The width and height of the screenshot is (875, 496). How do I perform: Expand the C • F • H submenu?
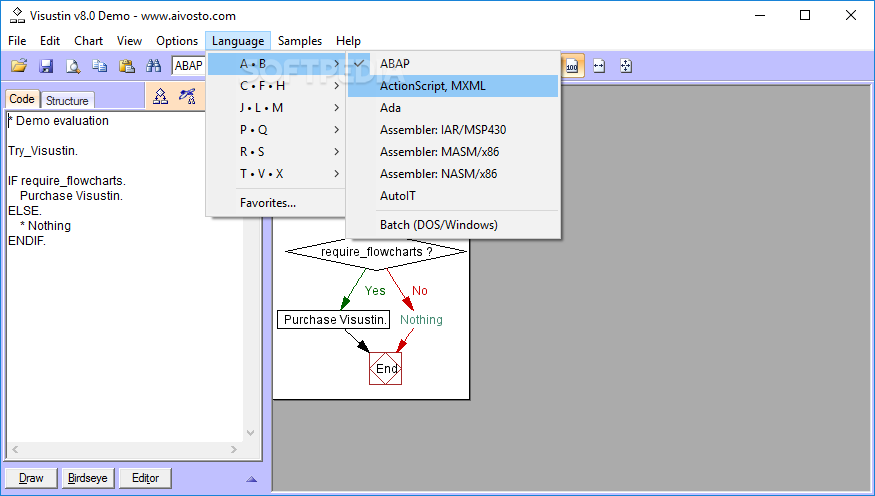tap(276, 86)
